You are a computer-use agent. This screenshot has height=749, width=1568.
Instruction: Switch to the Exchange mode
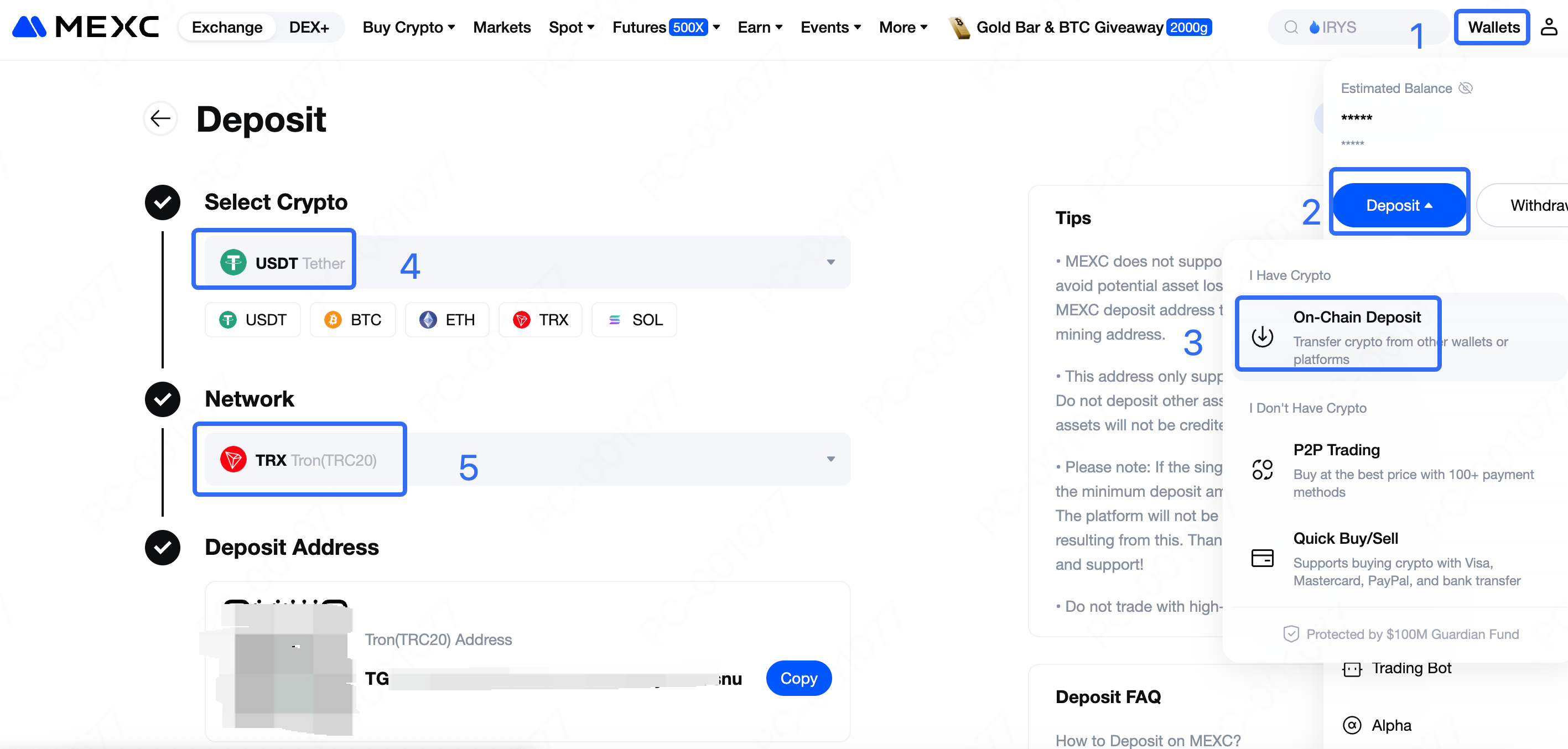click(227, 27)
